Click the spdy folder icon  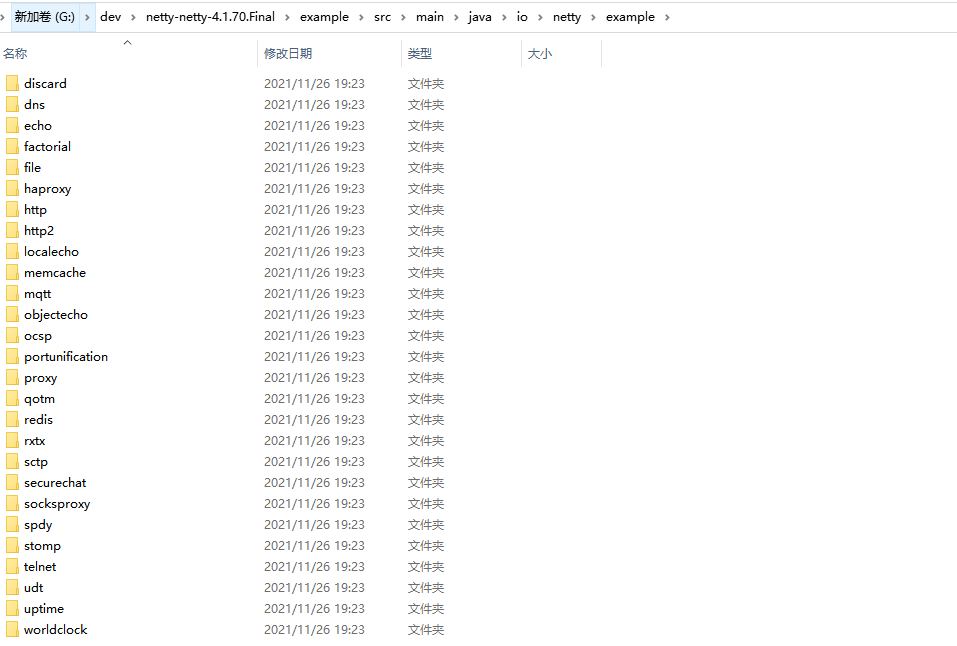(x=12, y=524)
